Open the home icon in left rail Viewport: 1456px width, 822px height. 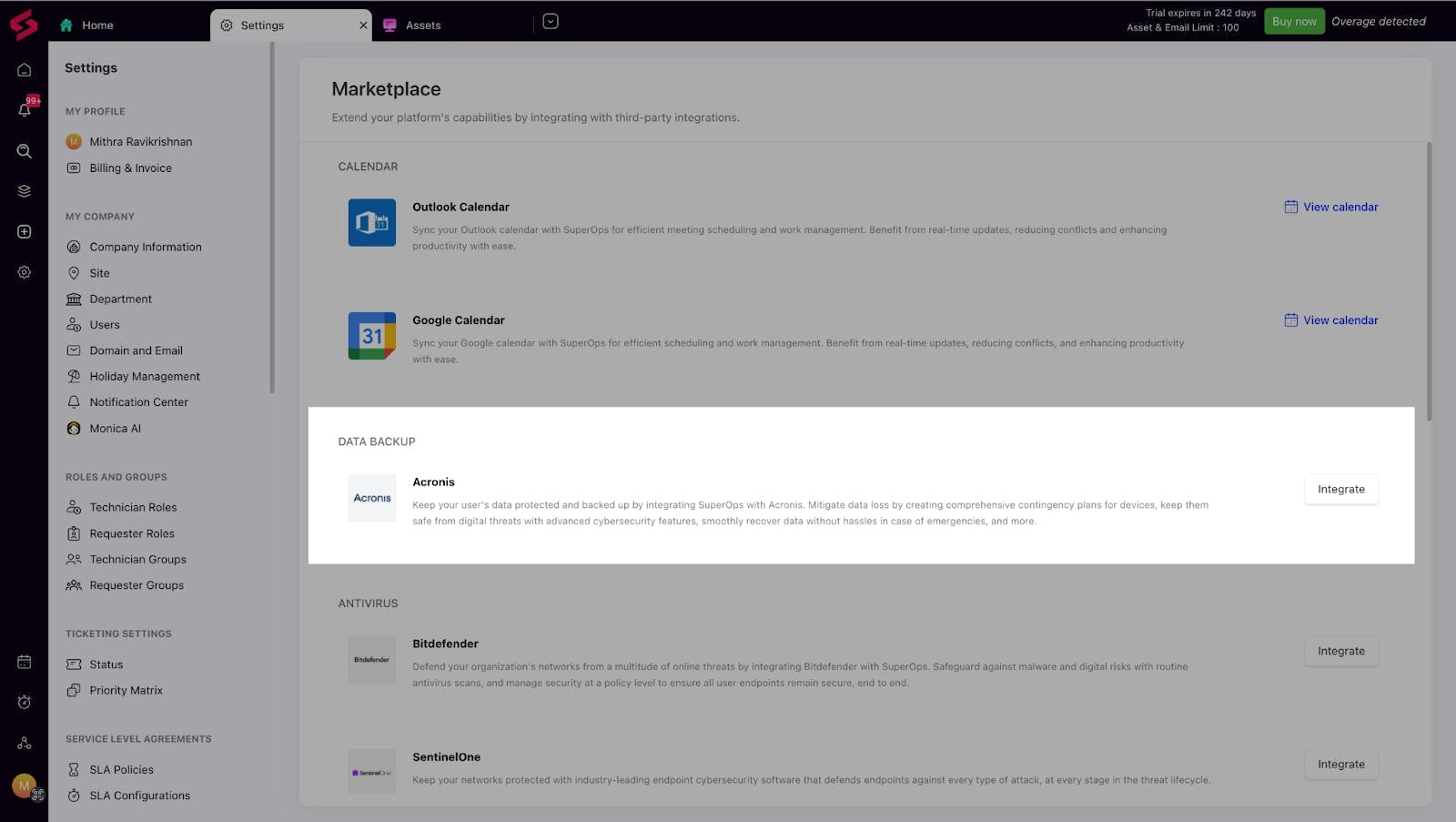(x=25, y=70)
